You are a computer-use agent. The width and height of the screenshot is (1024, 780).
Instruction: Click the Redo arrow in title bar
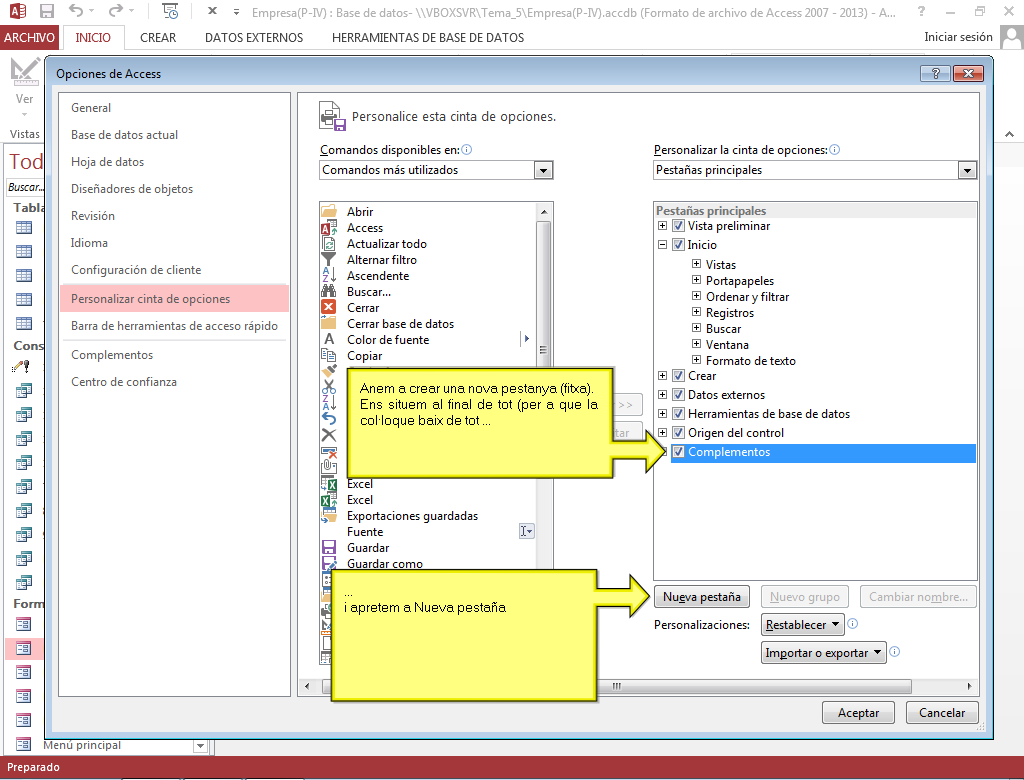[116, 11]
